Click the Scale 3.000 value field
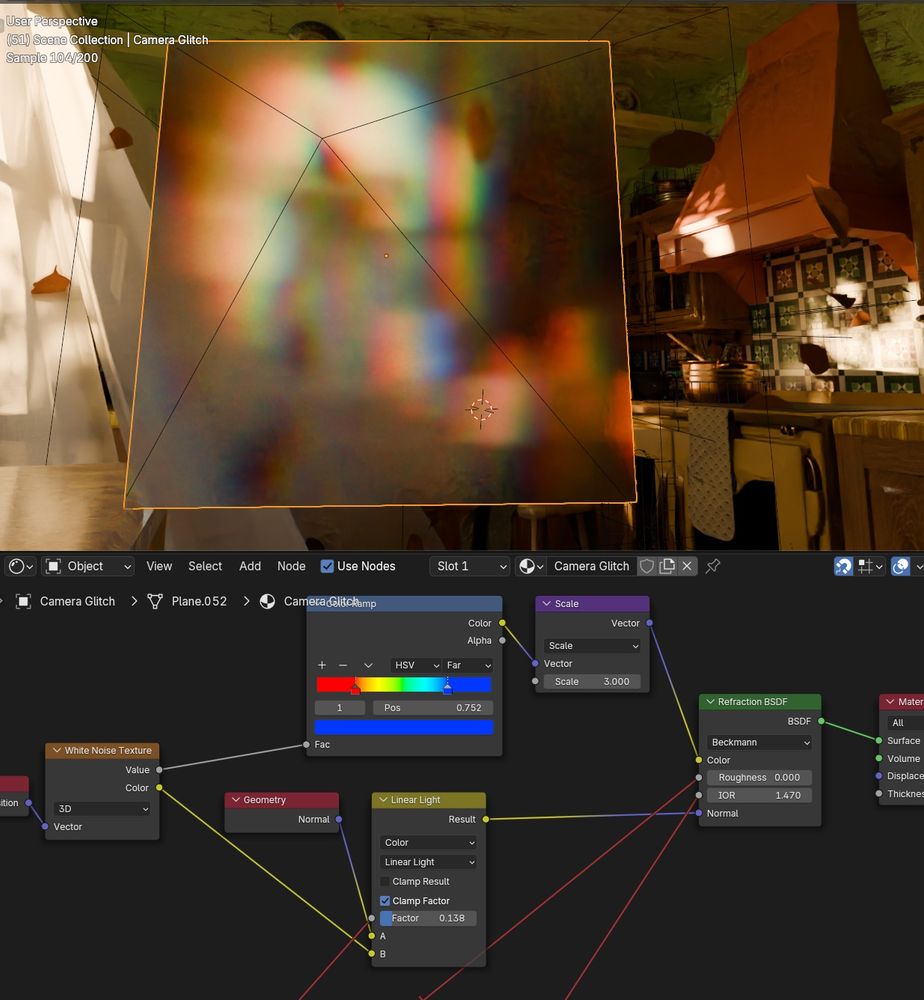 pos(592,682)
